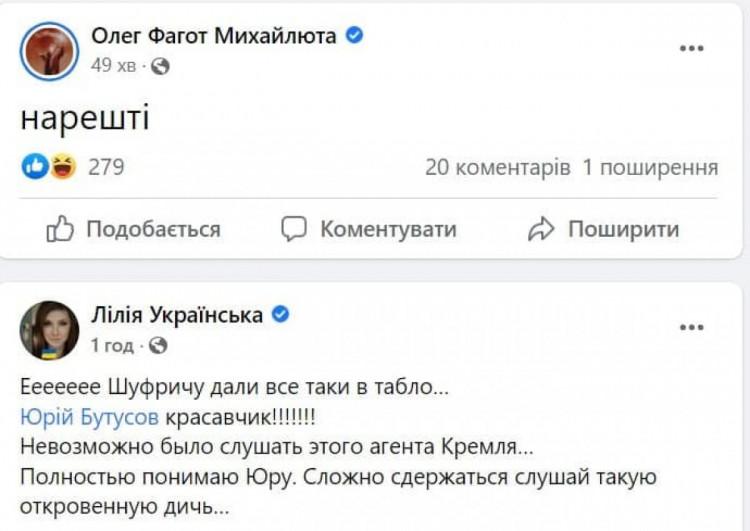The height and width of the screenshot is (531, 750).
Task: Click globe privacy icon on the 49 хв post
Action: [160, 66]
